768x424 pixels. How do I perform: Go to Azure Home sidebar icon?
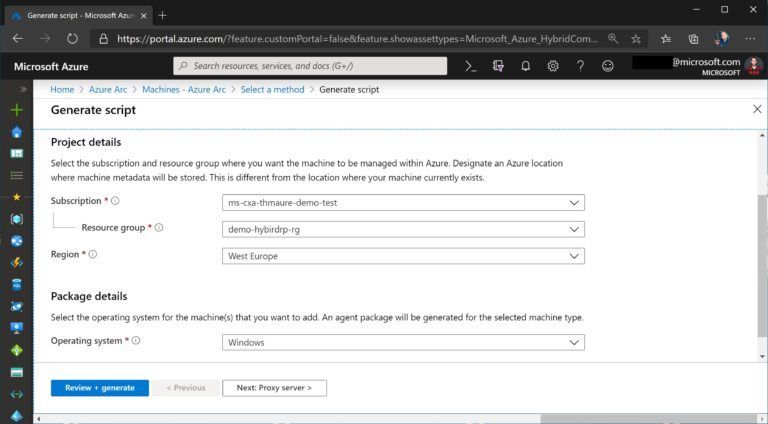[17, 132]
